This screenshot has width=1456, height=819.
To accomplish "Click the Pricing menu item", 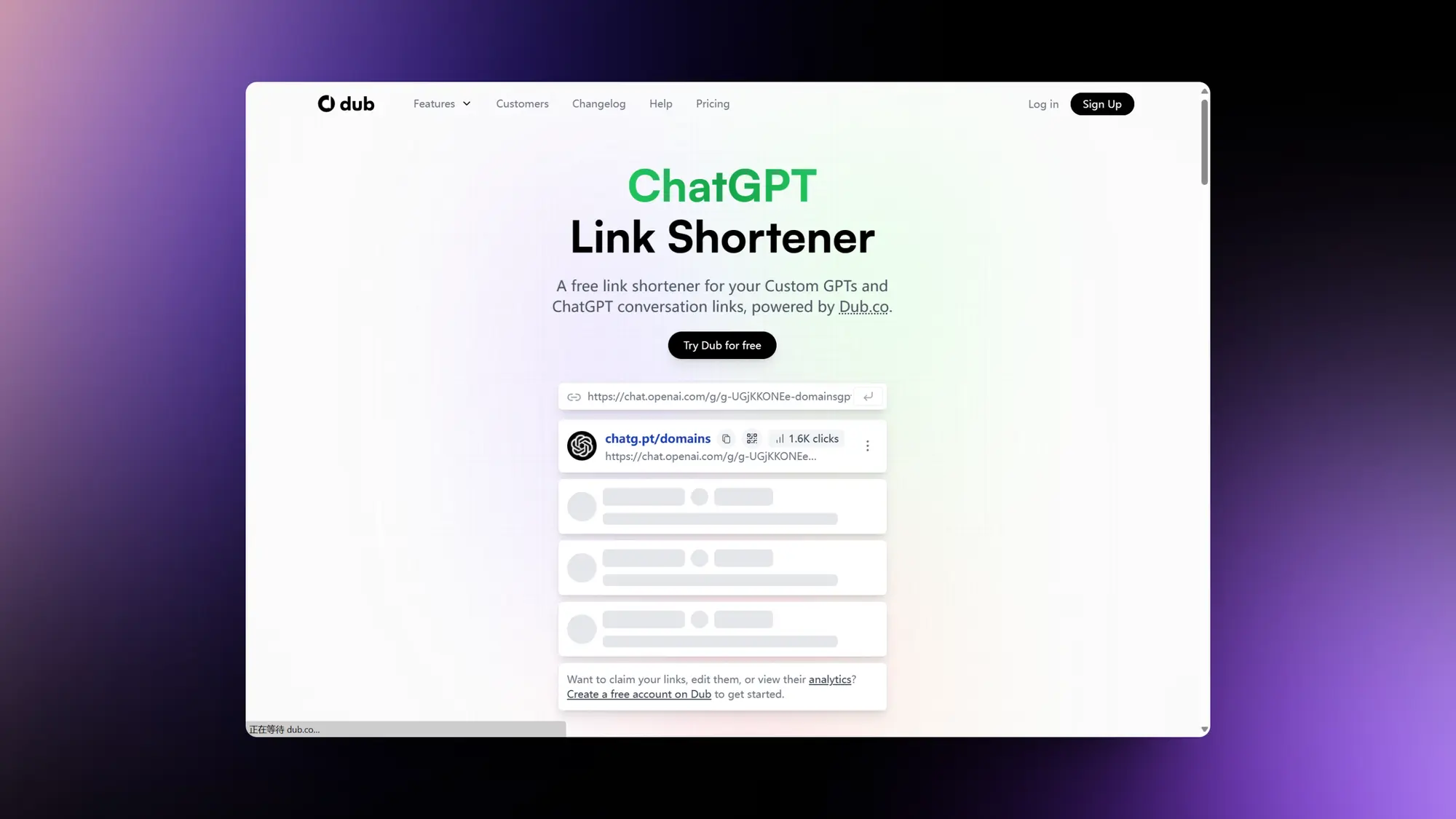I will (712, 104).
